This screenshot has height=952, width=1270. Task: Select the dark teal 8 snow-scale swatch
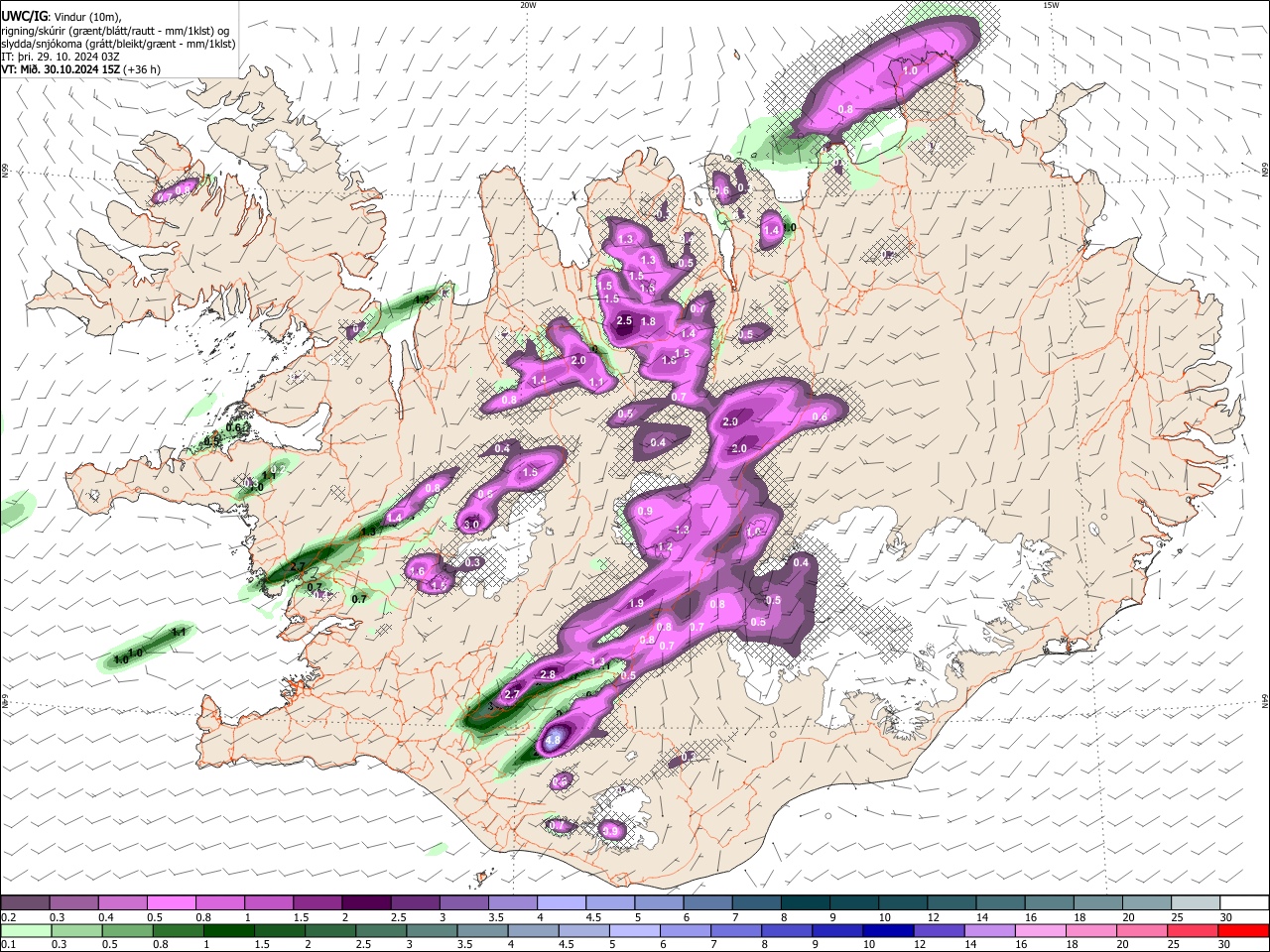pyautogui.click(x=804, y=903)
